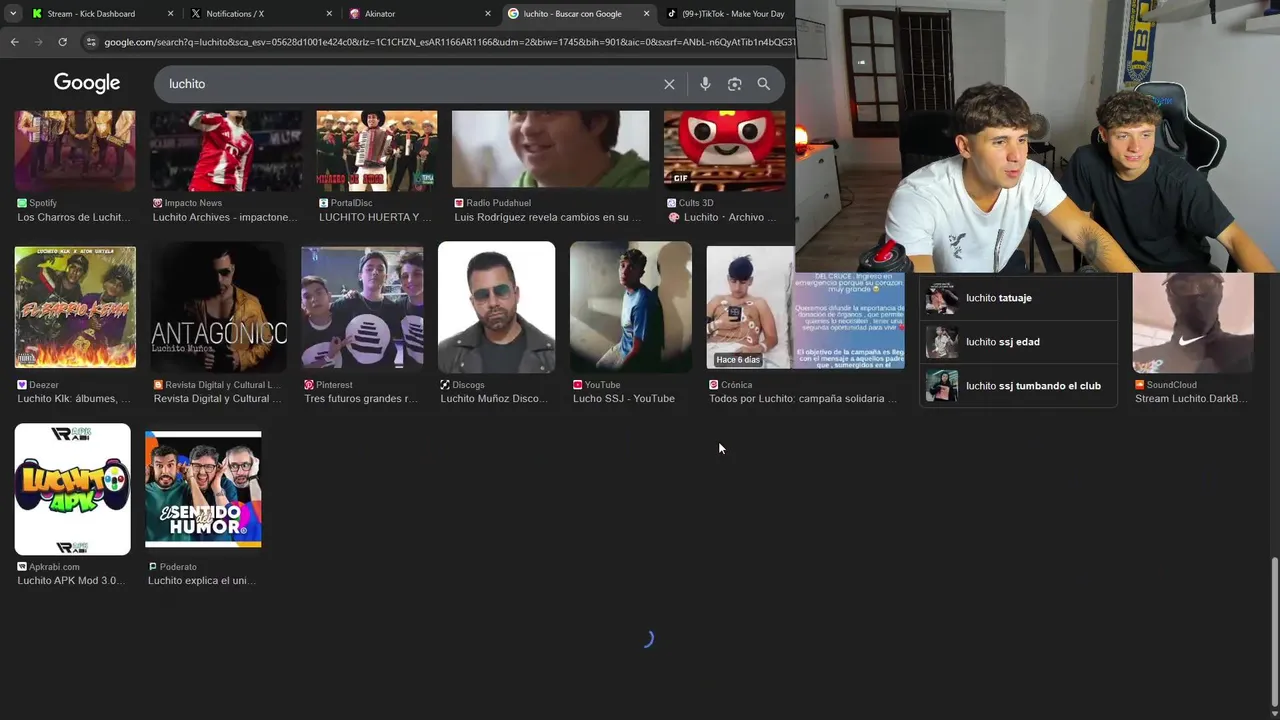1280x720 pixels.
Task: Click the Los Charros Spotify image thumbnail
Action: 75,150
